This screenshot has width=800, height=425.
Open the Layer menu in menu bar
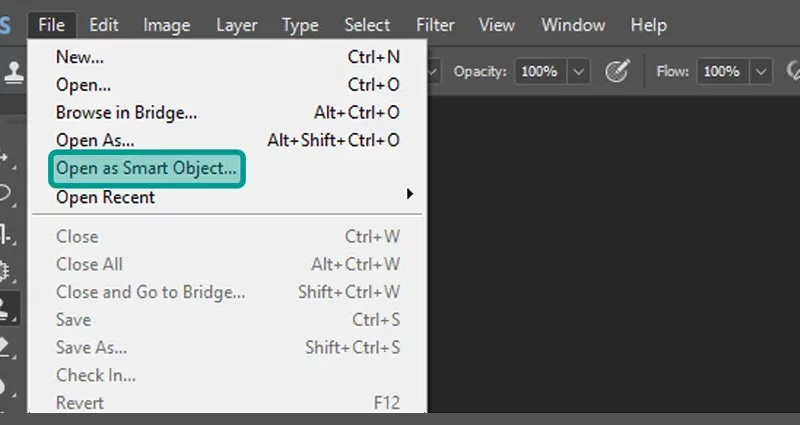(x=237, y=25)
